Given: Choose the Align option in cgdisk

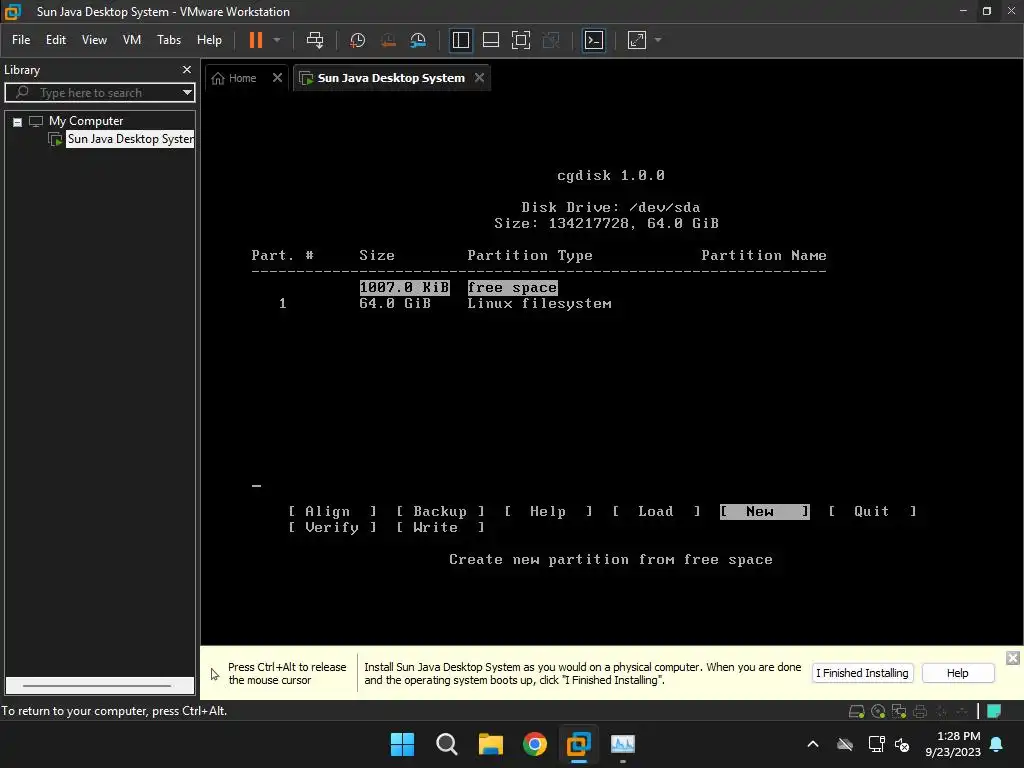Looking at the screenshot, I should coord(332,511).
